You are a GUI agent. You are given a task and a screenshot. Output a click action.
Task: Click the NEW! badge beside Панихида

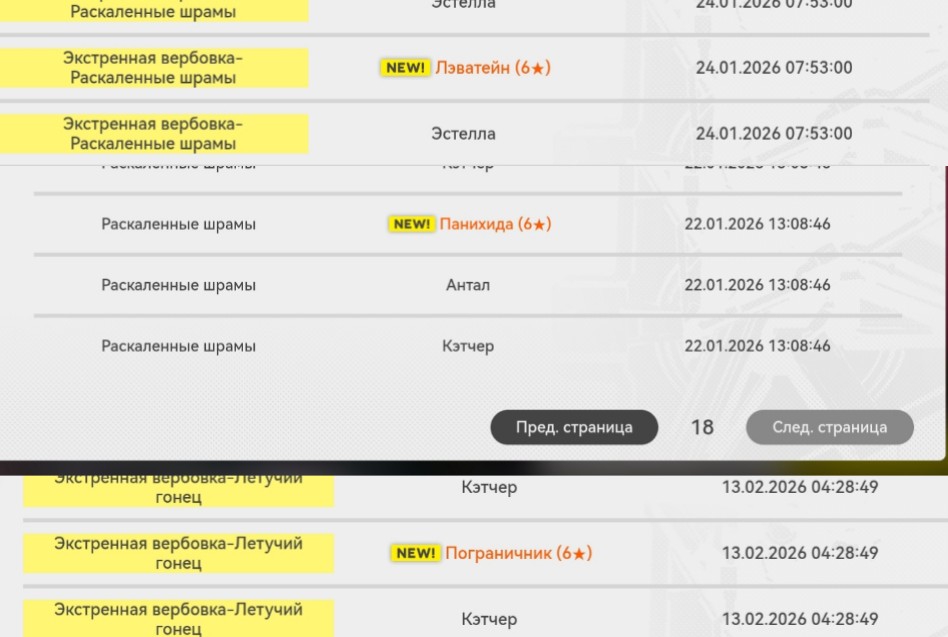click(x=411, y=224)
